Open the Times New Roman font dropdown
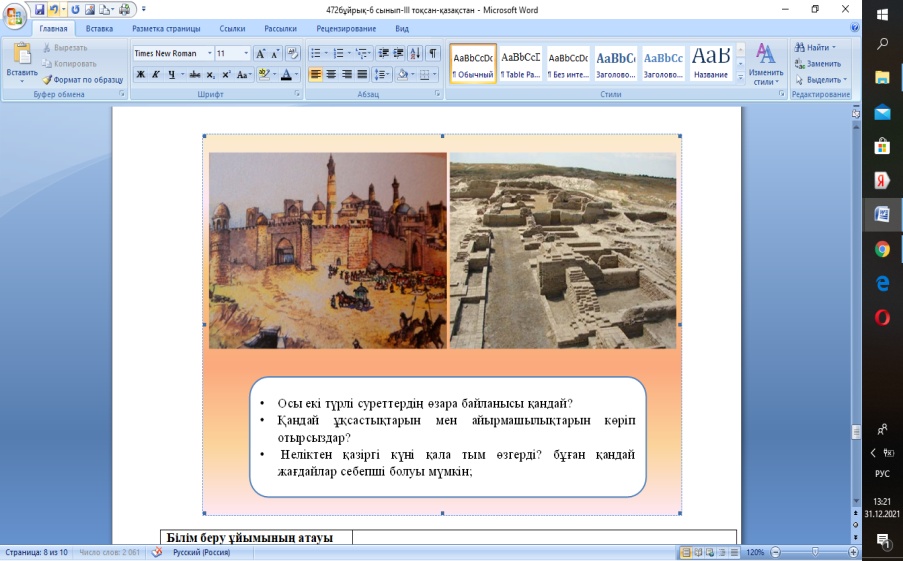Screen dimensions: 903x561 [209, 53]
